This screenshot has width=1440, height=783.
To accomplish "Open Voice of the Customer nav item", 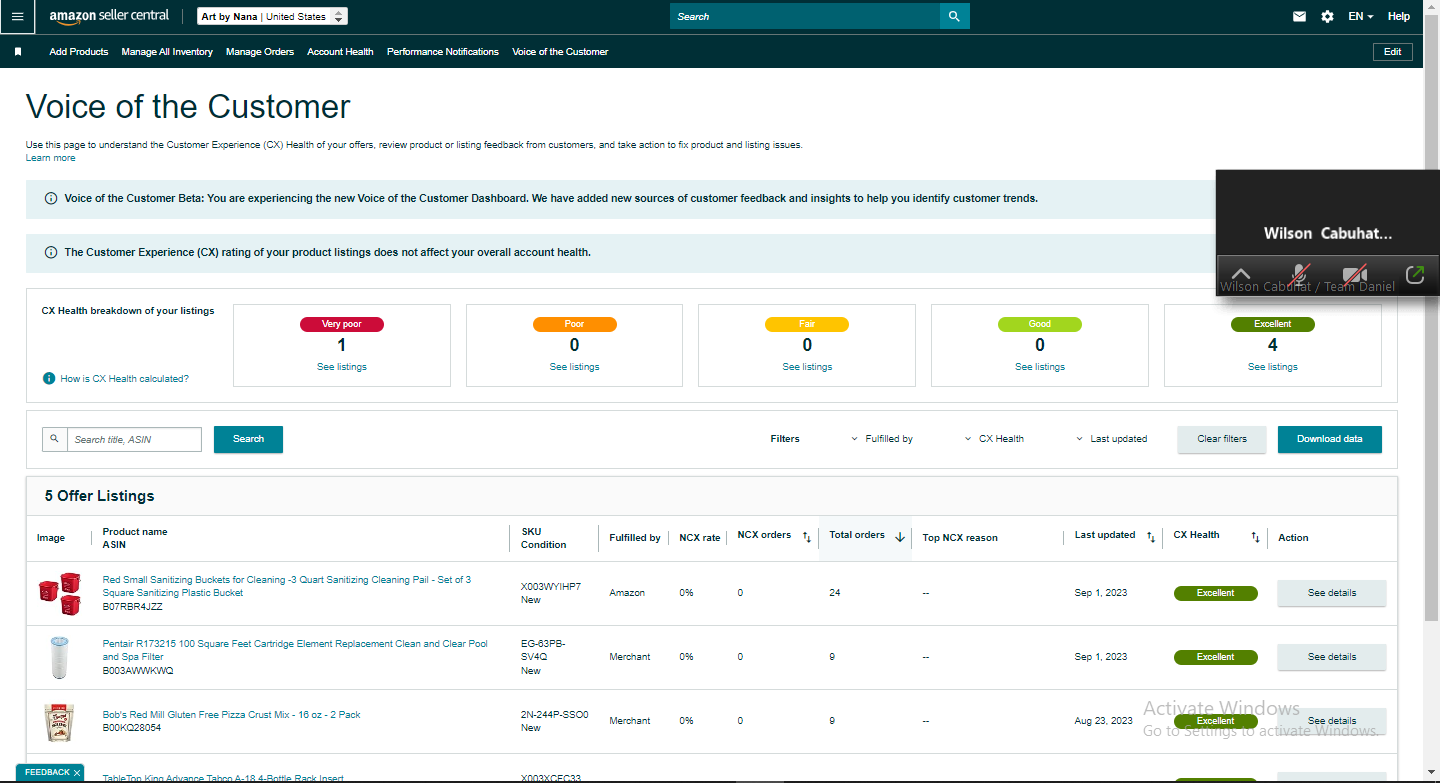I will tap(560, 52).
